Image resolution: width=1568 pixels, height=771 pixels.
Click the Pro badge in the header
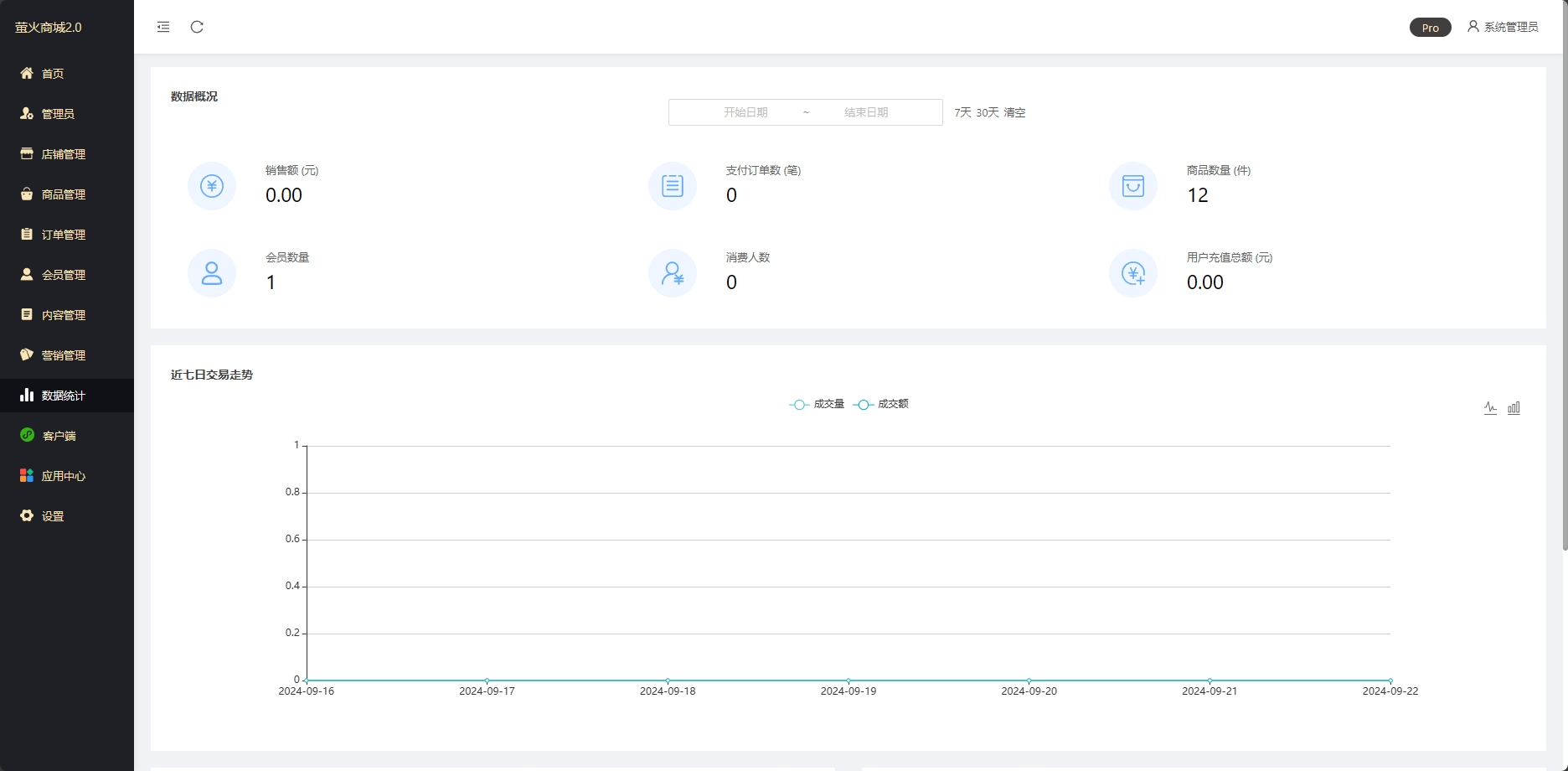pyautogui.click(x=1431, y=28)
